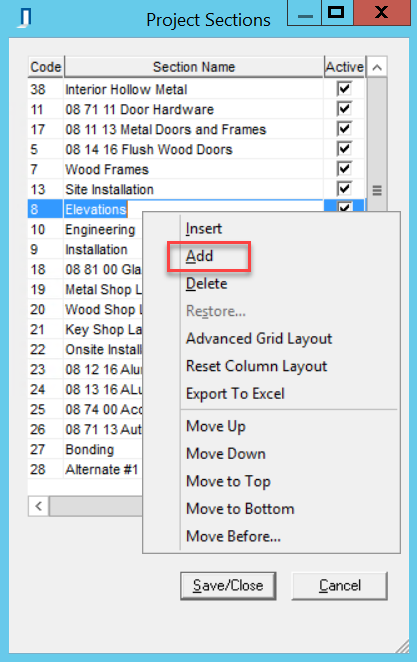Minimize the Project Sections window
This screenshot has height=662, width=417.
305,13
